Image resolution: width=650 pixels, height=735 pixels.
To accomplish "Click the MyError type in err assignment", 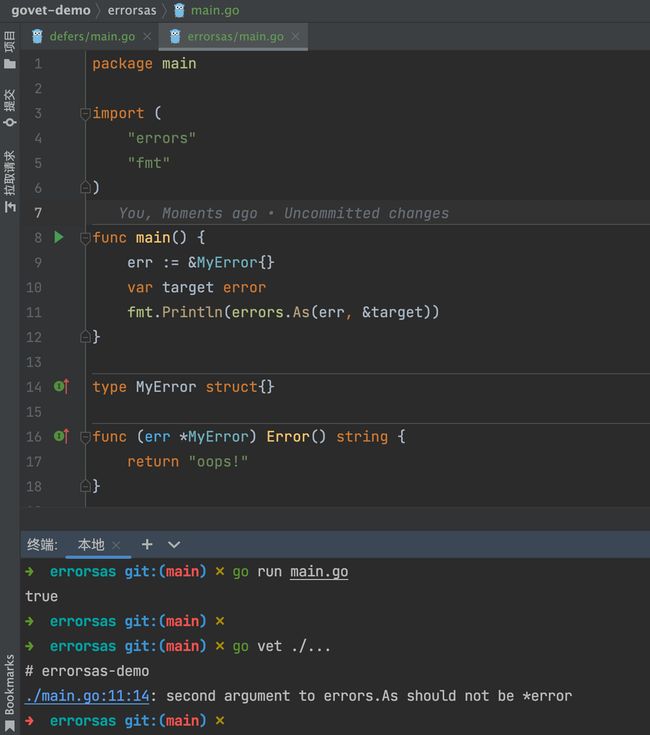I will [227, 262].
